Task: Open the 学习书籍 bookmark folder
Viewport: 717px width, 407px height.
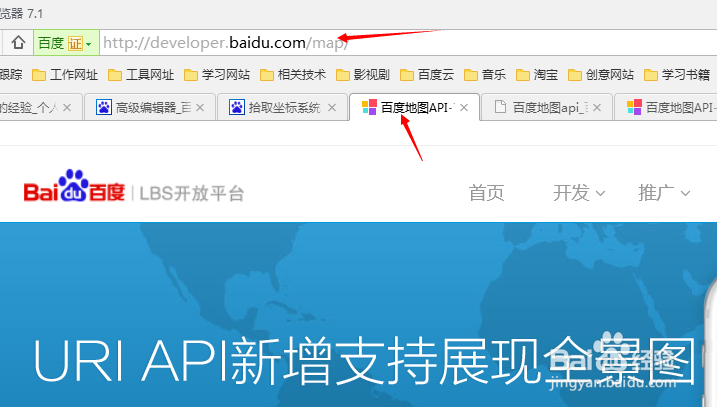Action: pyautogui.click(x=677, y=75)
